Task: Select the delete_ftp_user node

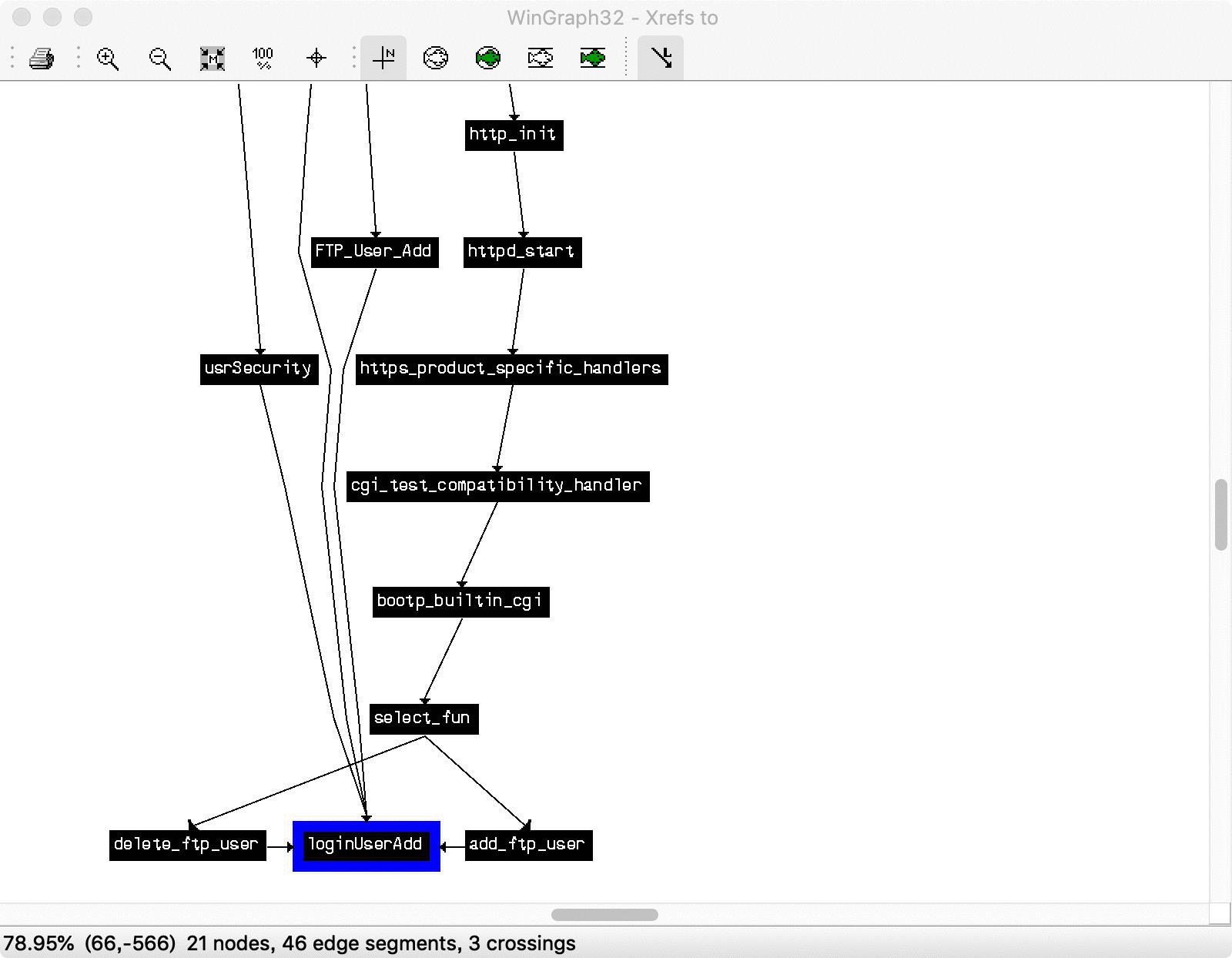Action: (187, 845)
